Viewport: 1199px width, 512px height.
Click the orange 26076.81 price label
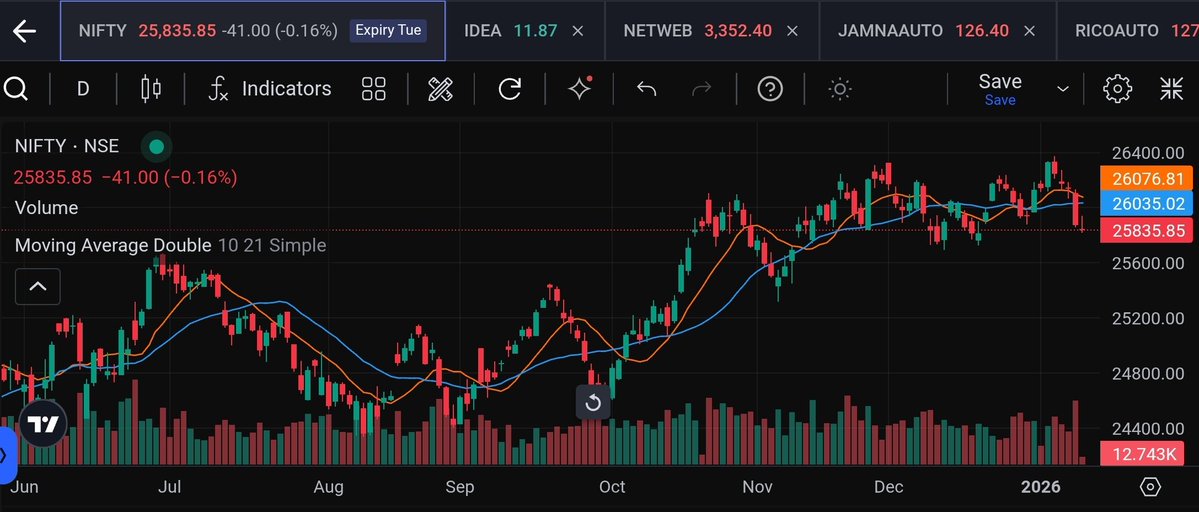[1146, 180]
